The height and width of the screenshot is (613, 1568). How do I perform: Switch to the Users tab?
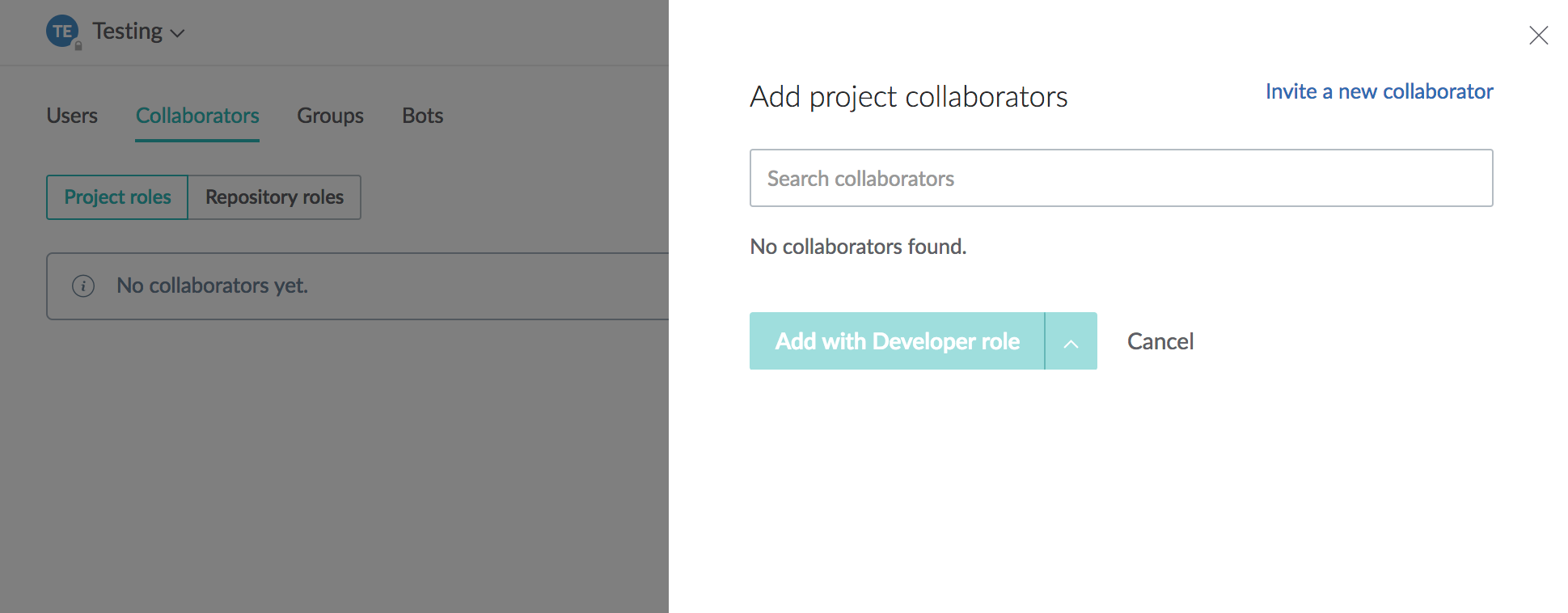pyautogui.click(x=71, y=116)
